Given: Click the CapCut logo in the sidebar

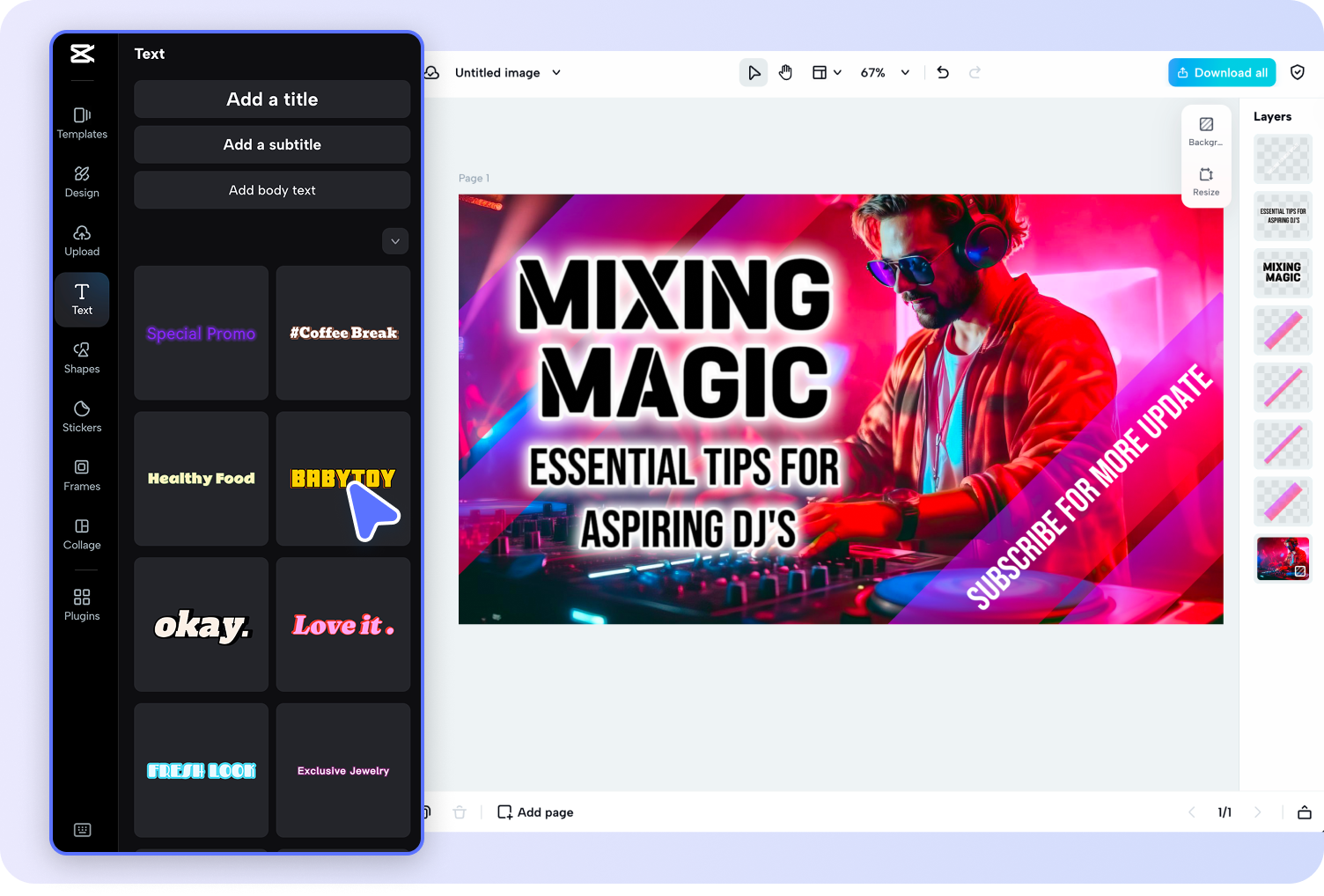Looking at the screenshot, I should [x=82, y=54].
